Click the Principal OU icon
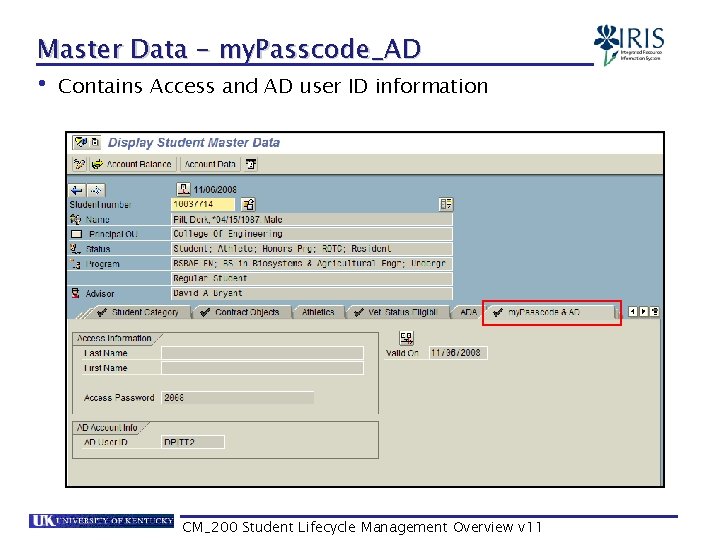The height and width of the screenshot is (540, 720). coord(76,234)
